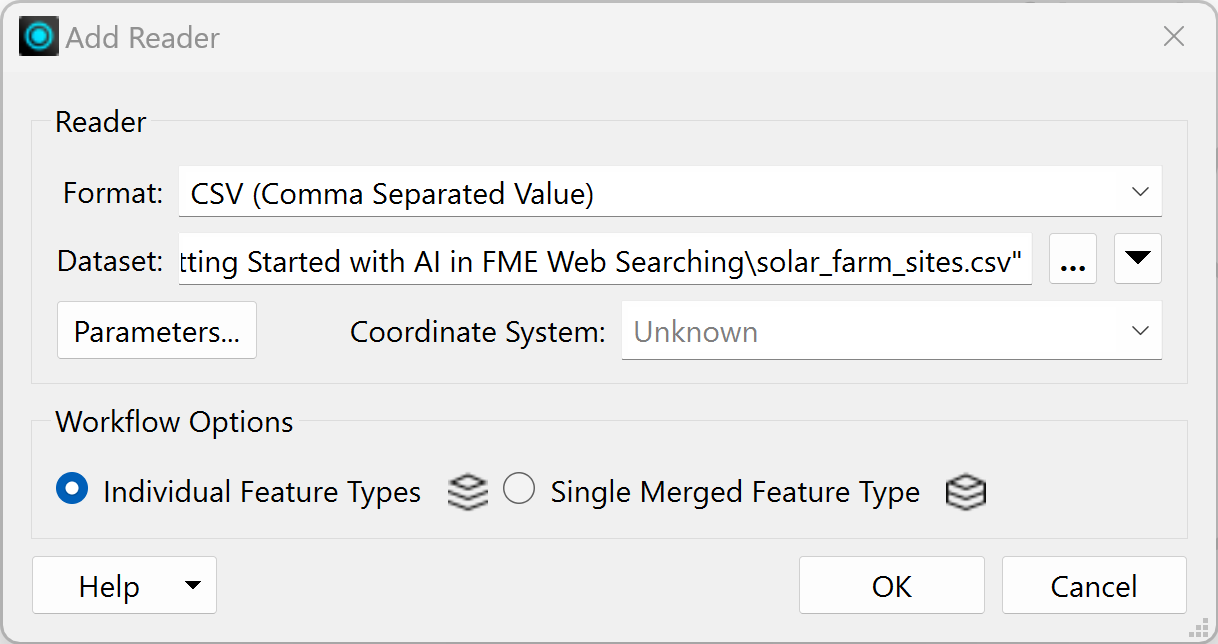Click the CSV (Comma Separated Value) format field
This screenshot has width=1218, height=644.
[670, 191]
